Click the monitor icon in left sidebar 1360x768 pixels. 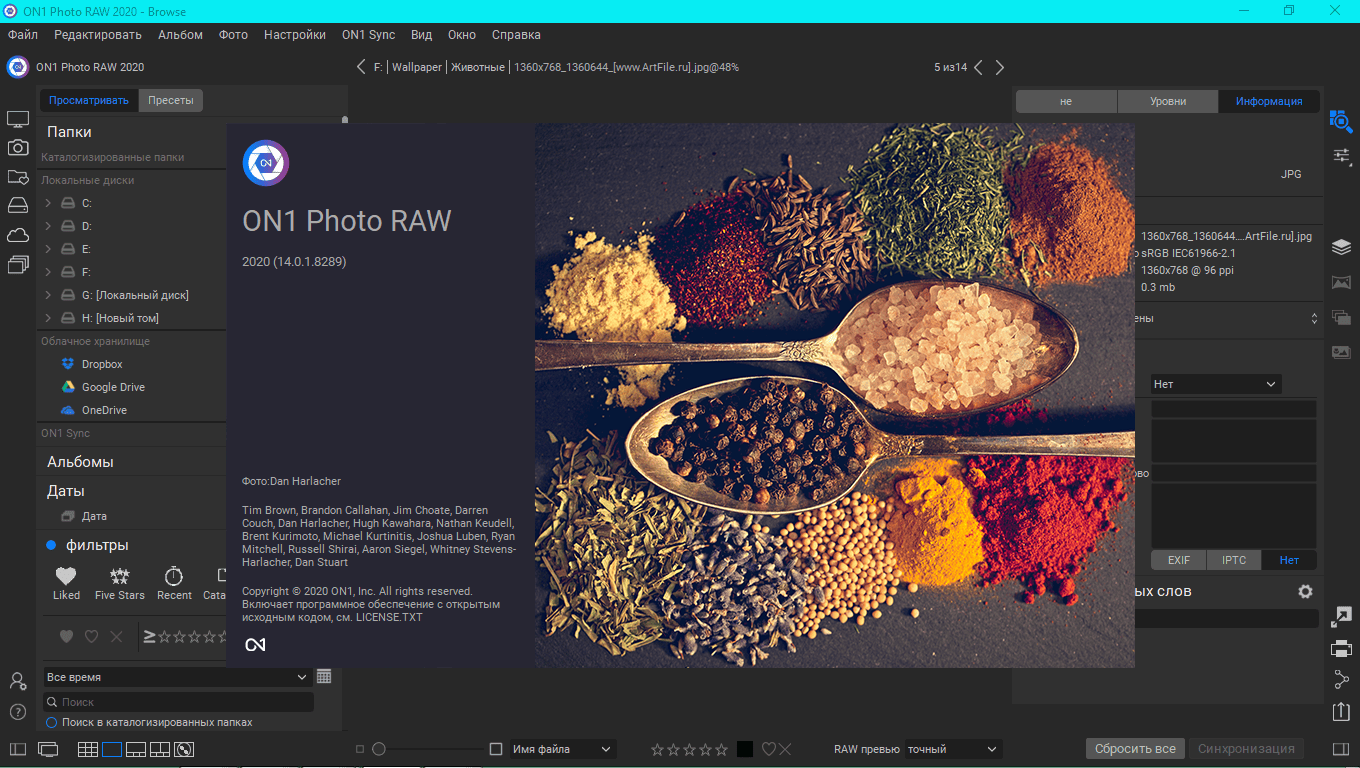click(18, 120)
